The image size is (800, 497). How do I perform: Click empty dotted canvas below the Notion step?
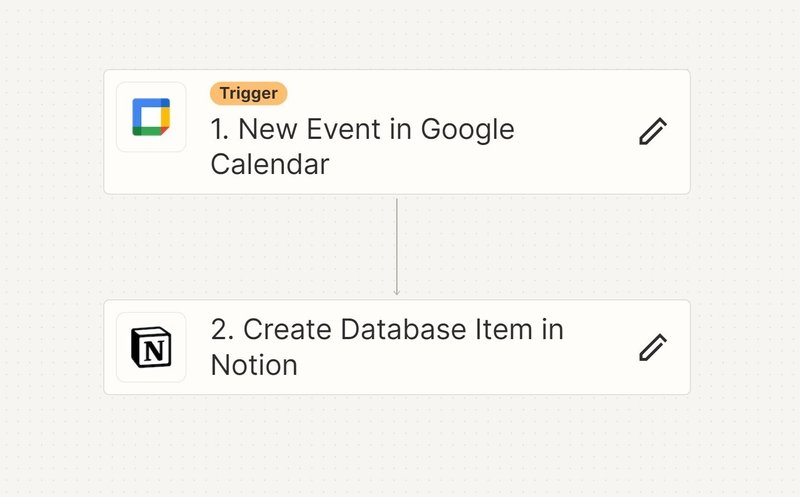point(397,444)
